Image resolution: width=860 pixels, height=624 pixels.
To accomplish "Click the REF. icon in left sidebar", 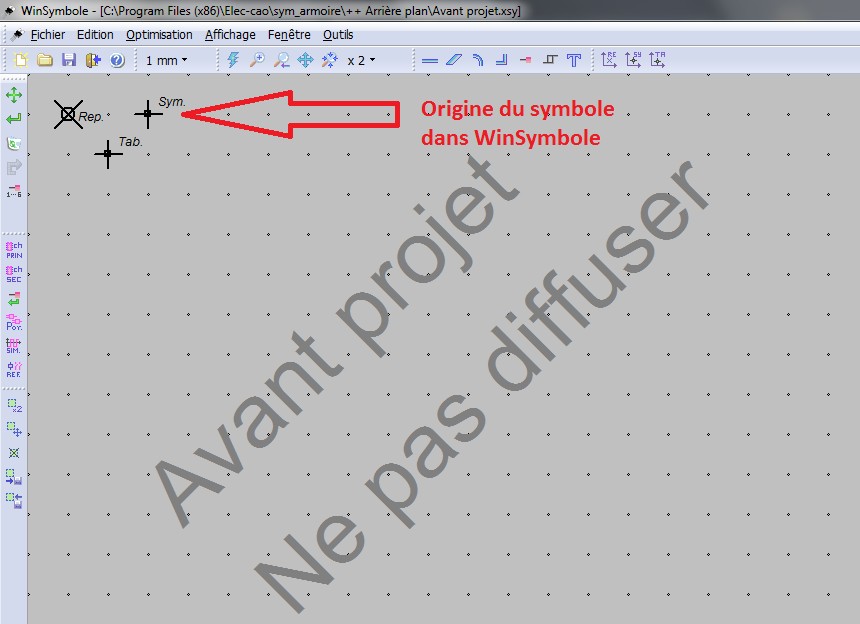I will (14, 369).
